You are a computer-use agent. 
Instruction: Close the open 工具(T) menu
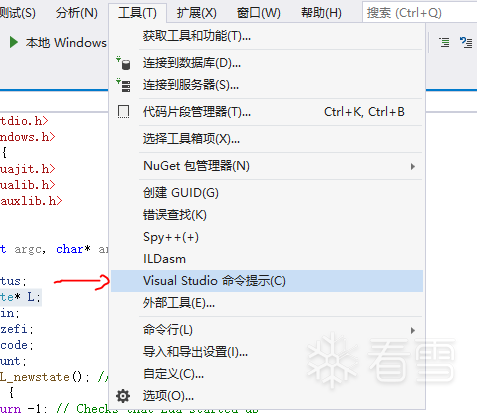[137, 13]
